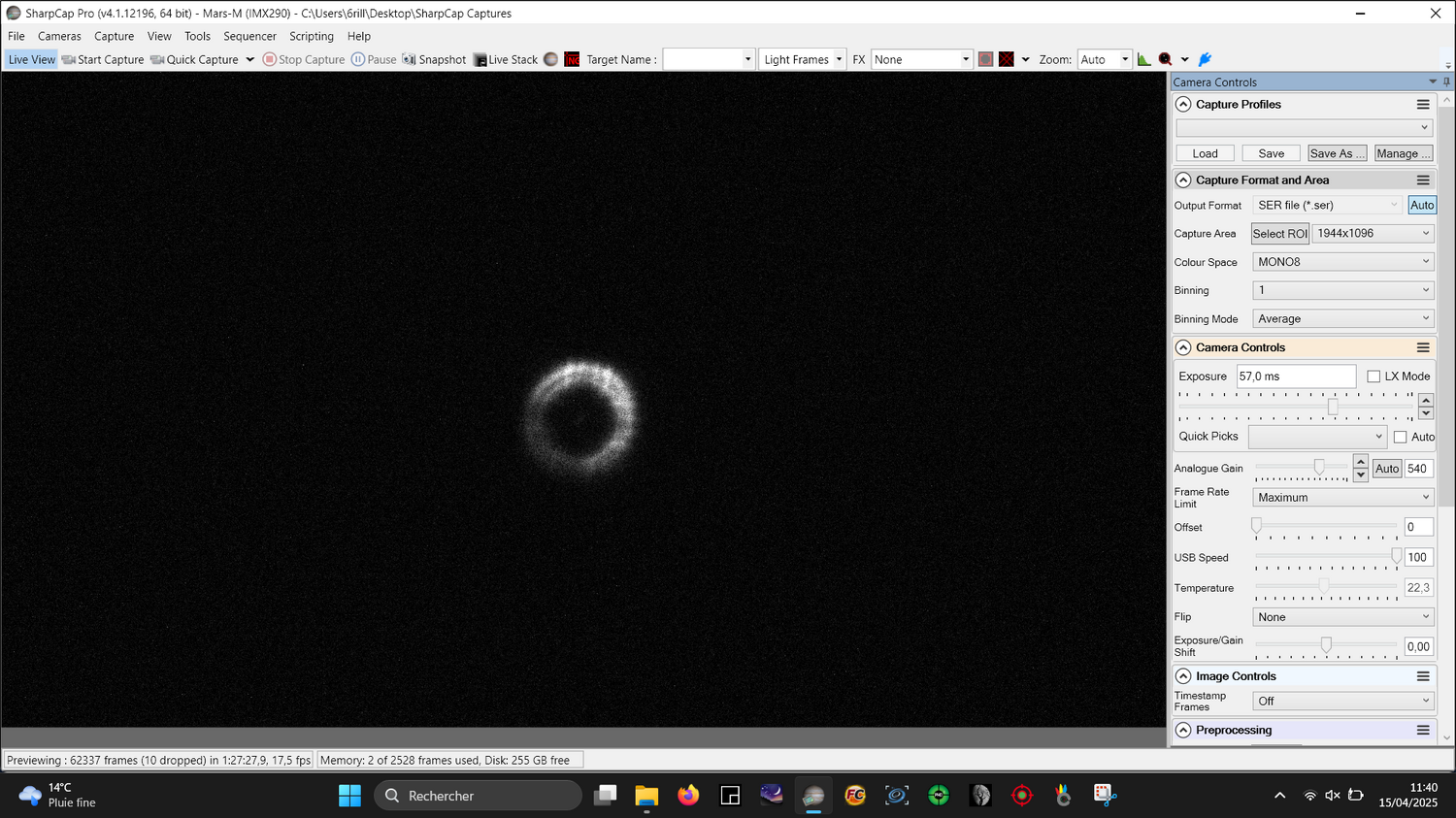
Task: Enable LX Mode
Action: [x=1373, y=376]
